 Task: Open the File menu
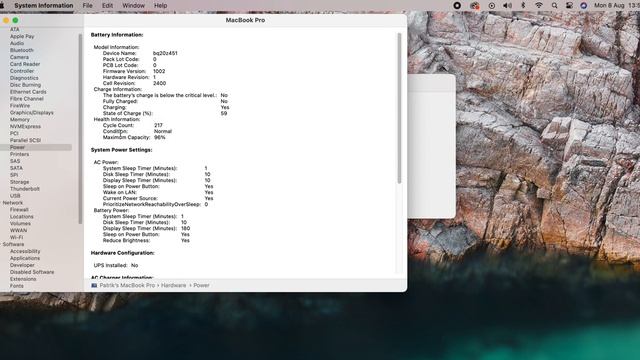[87, 6]
